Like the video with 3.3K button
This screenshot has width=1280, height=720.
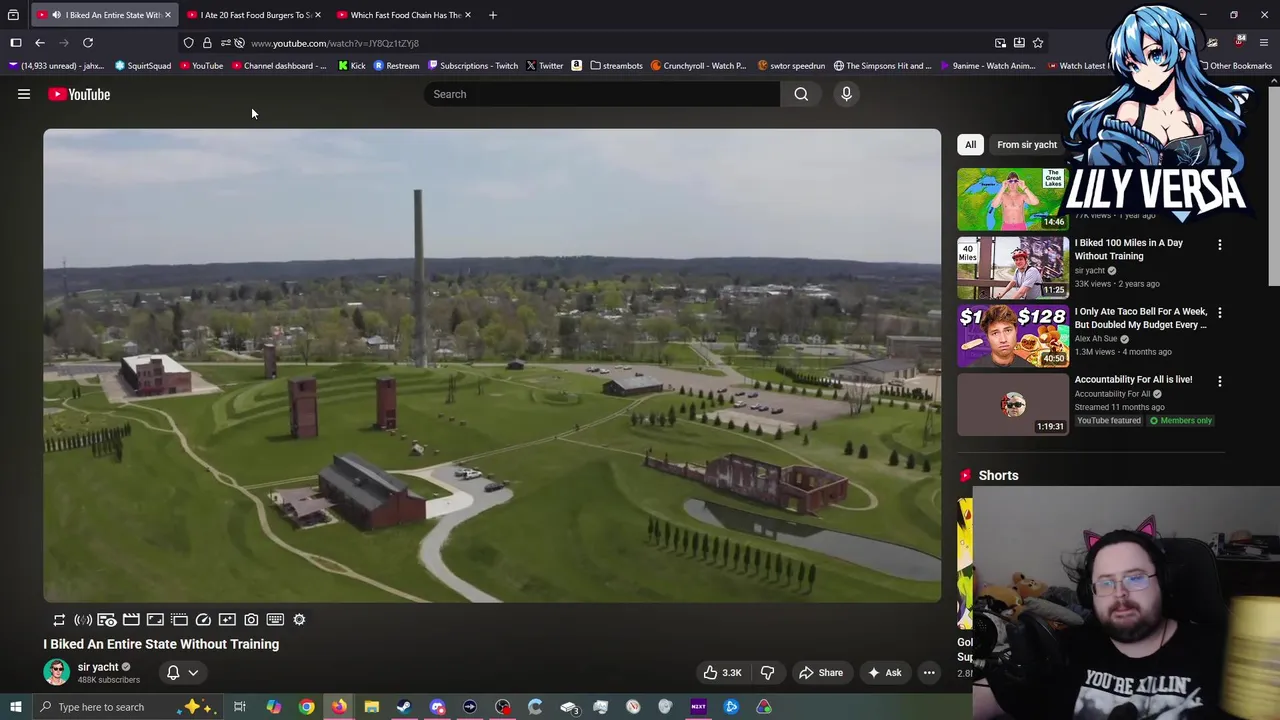click(722, 673)
